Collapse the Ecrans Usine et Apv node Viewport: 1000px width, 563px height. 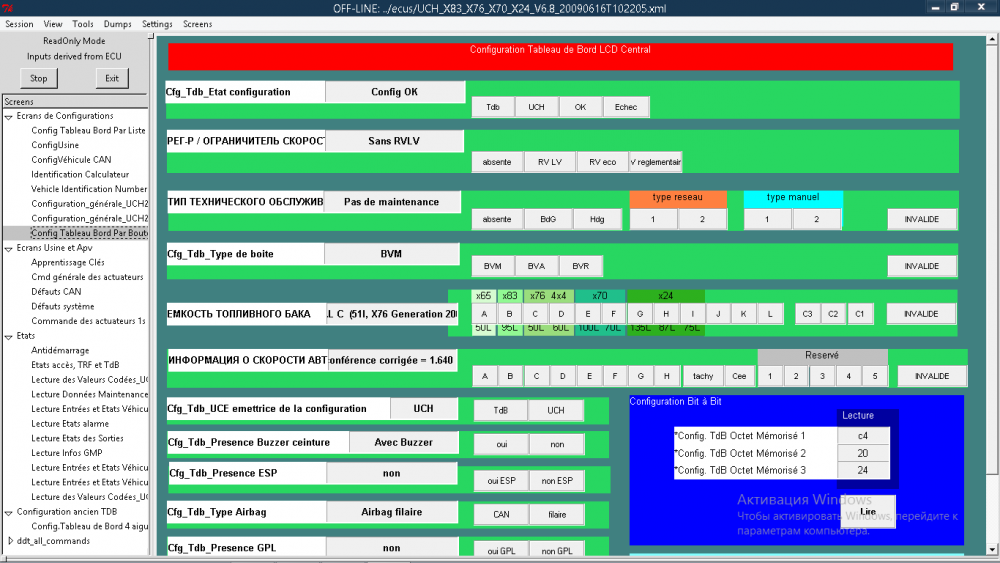9,249
